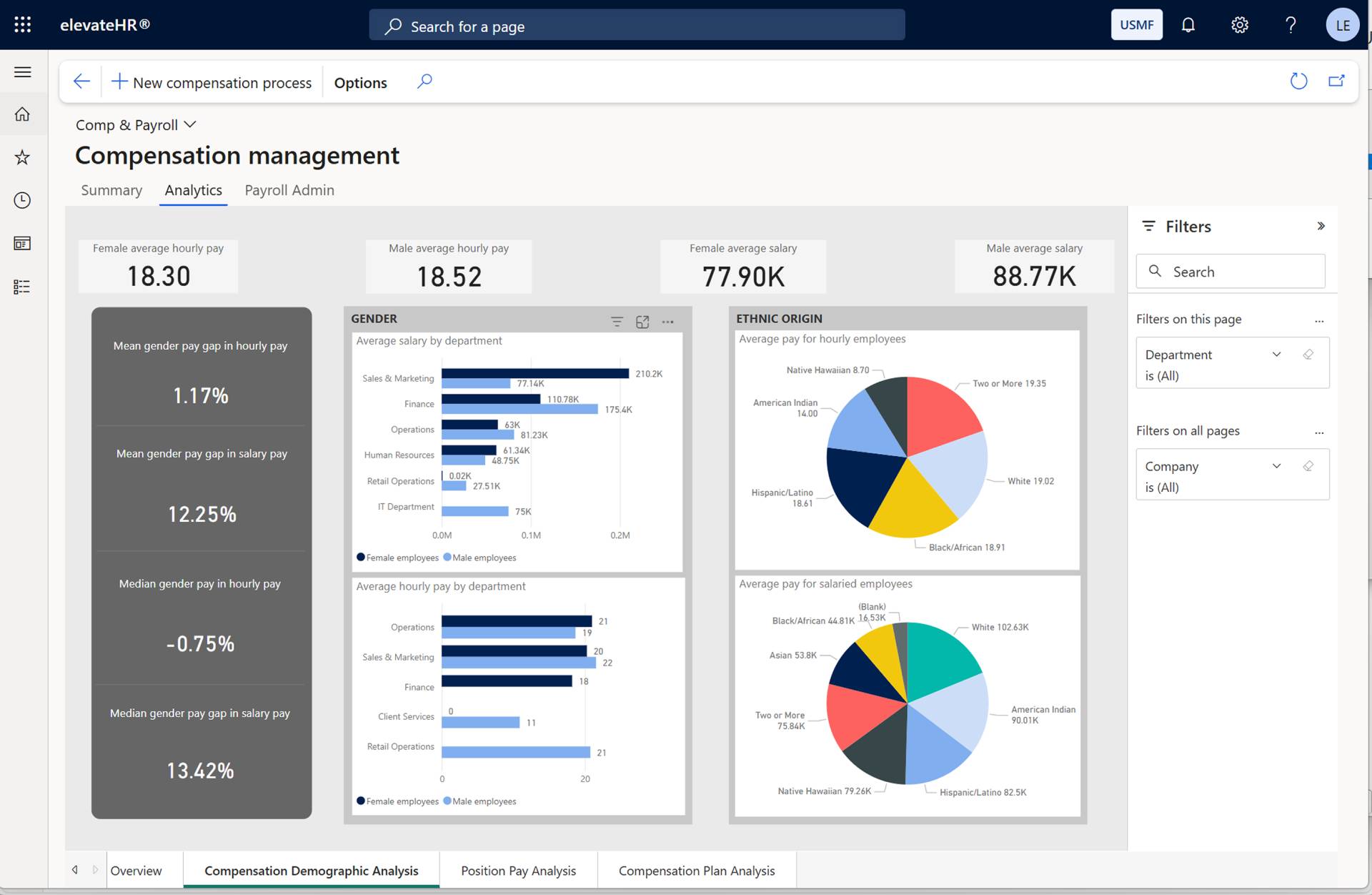Viewport: 1372px width, 895px height.
Task: Open the app launcher waffle icon
Action: [x=23, y=25]
